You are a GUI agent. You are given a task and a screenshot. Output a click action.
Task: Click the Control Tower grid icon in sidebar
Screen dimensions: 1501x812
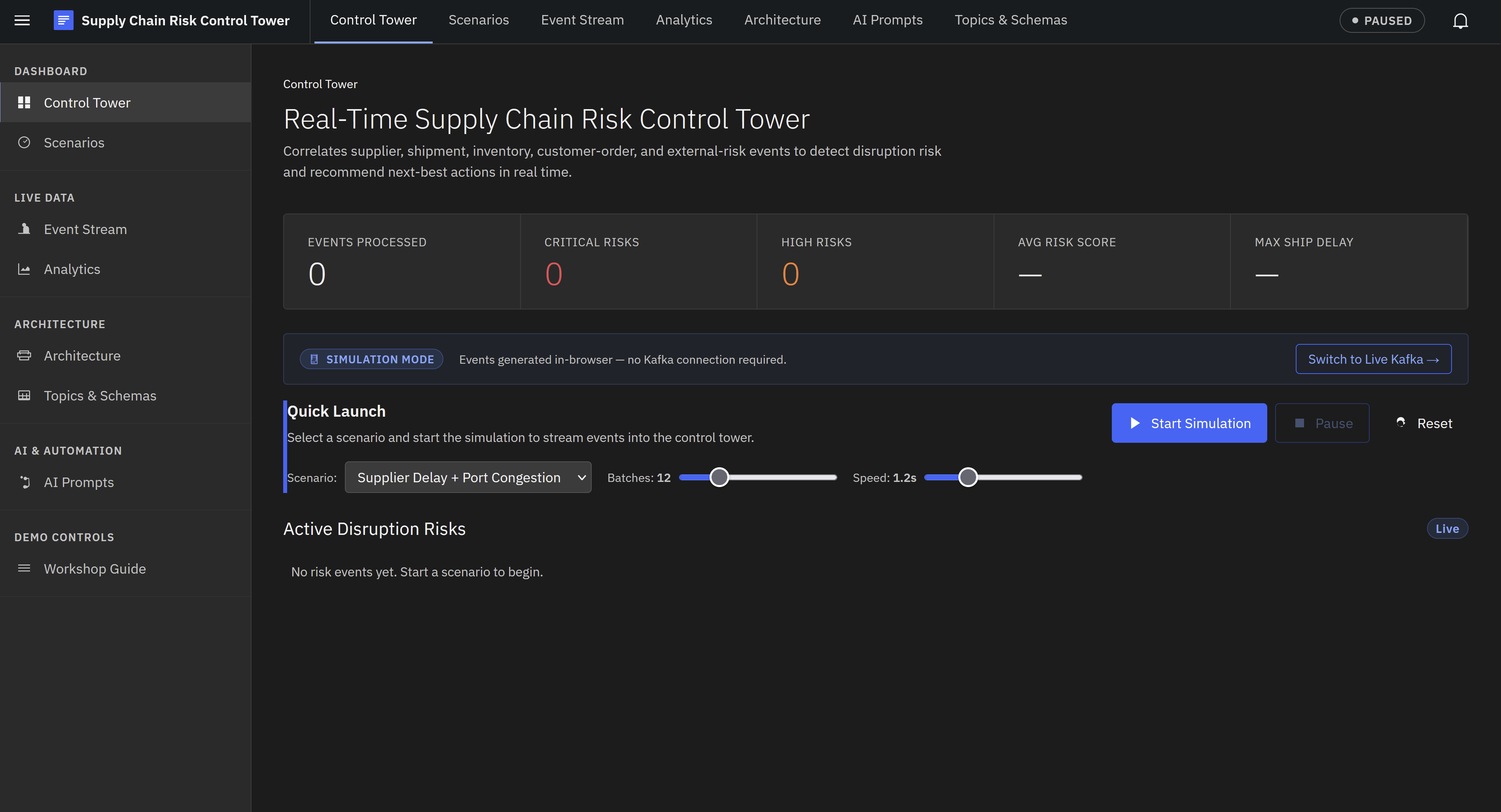click(x=24, y=102)
